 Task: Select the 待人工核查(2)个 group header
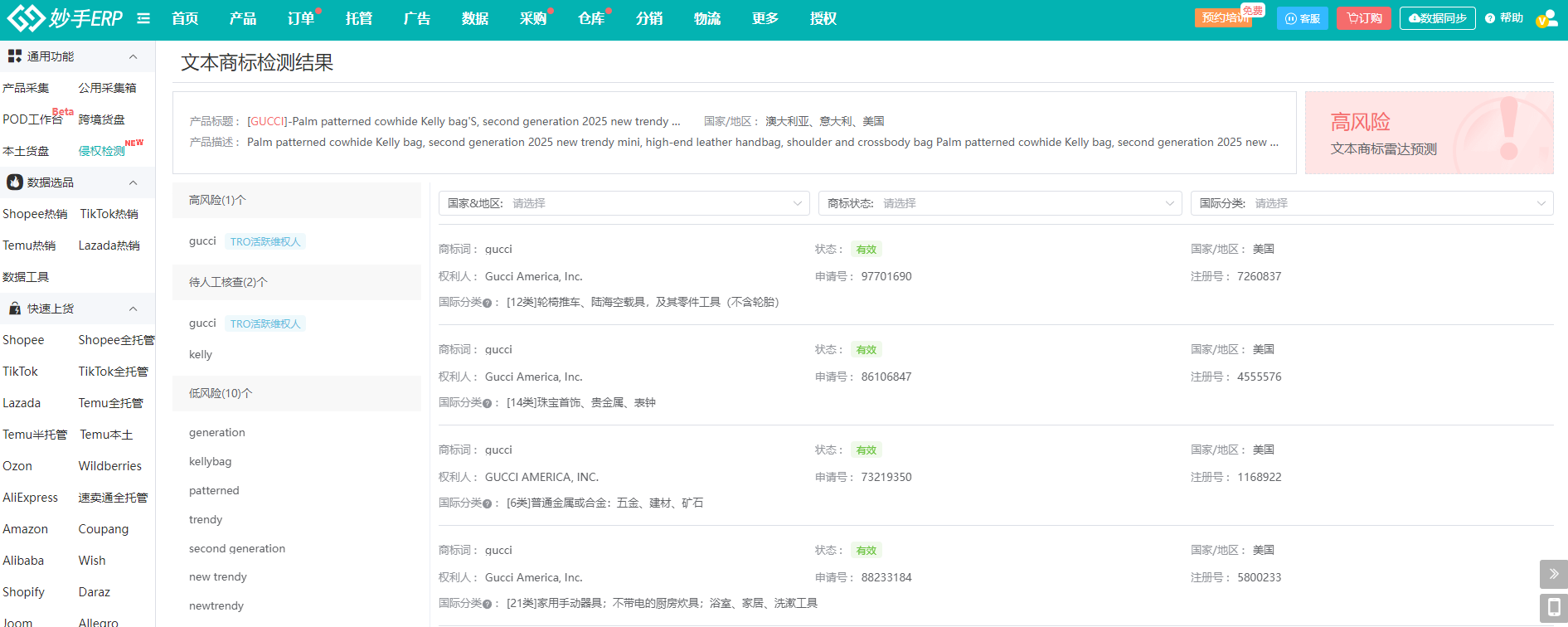tap(297, 282)
